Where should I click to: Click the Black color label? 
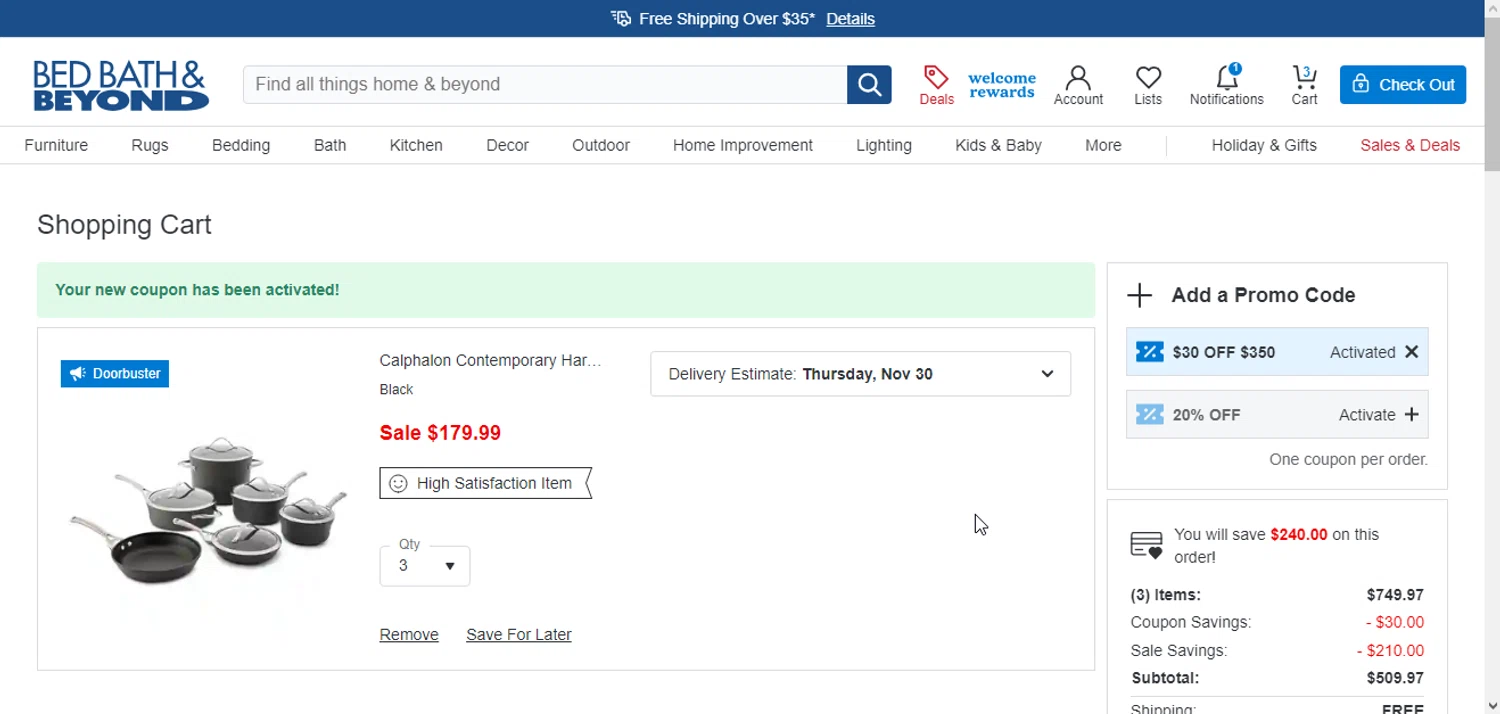click(396, 390)
